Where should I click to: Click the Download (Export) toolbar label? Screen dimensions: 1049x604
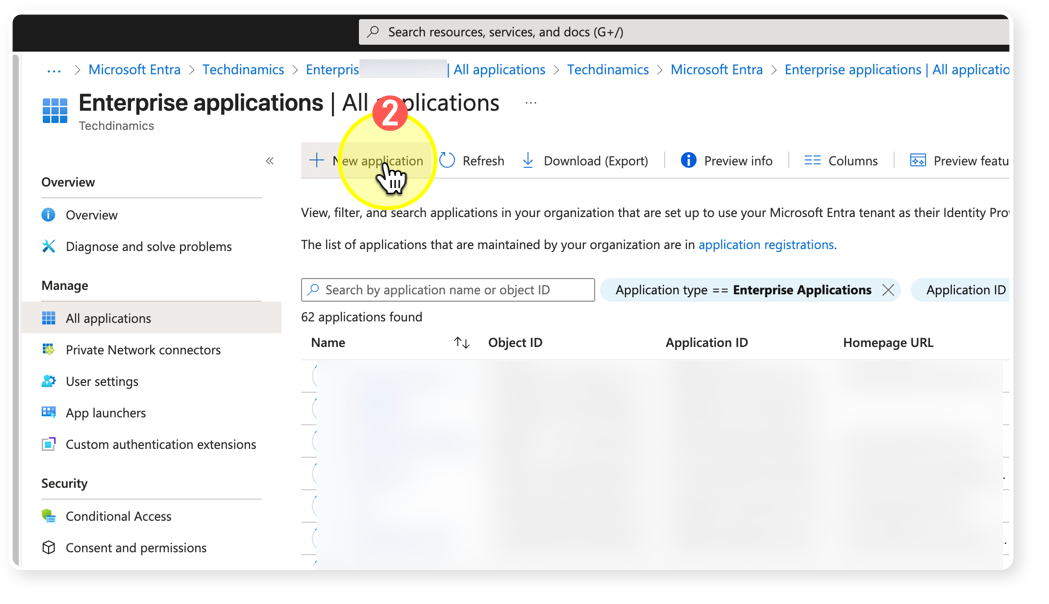tap(595, 161)
